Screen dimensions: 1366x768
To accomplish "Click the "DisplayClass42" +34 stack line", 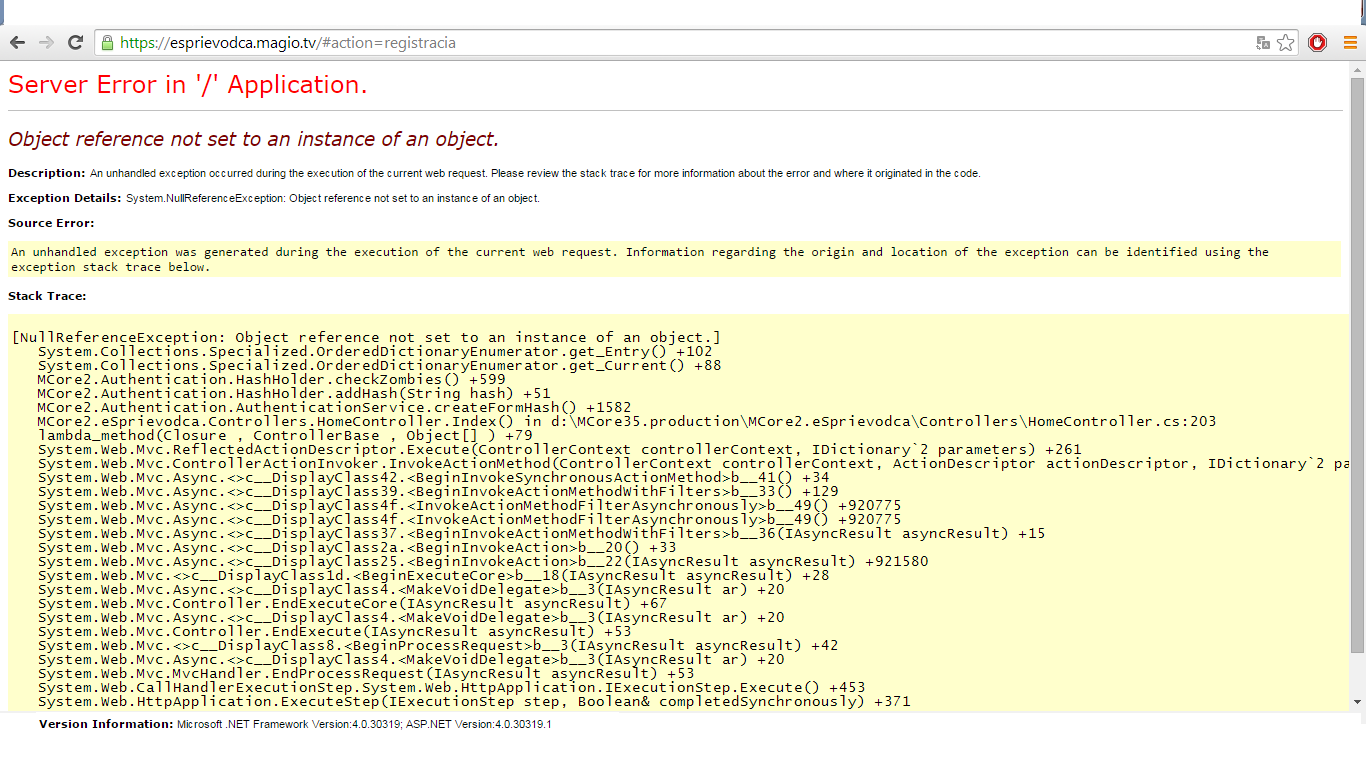I will pos(433,477).
